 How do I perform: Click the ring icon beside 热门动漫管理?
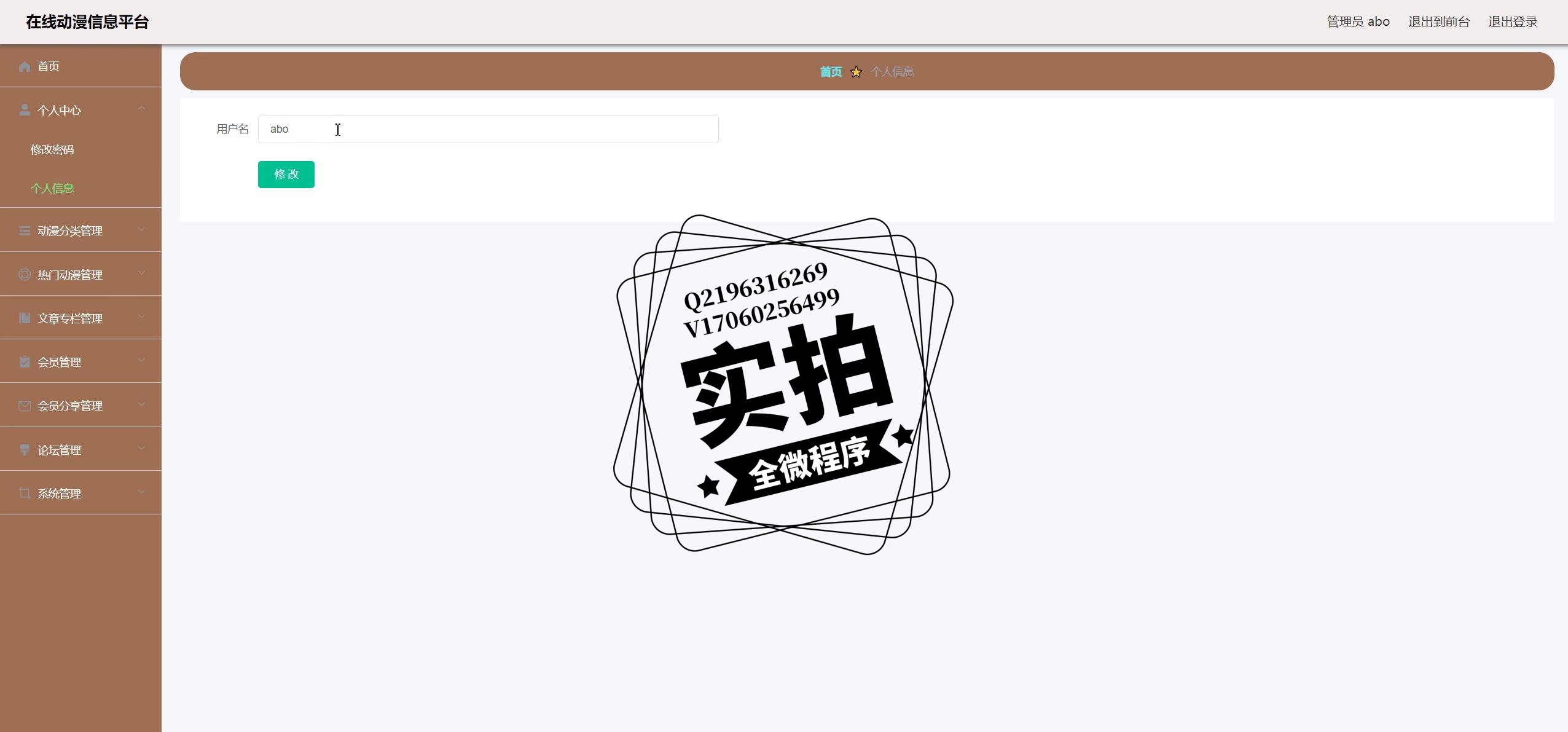coord(25,274)
